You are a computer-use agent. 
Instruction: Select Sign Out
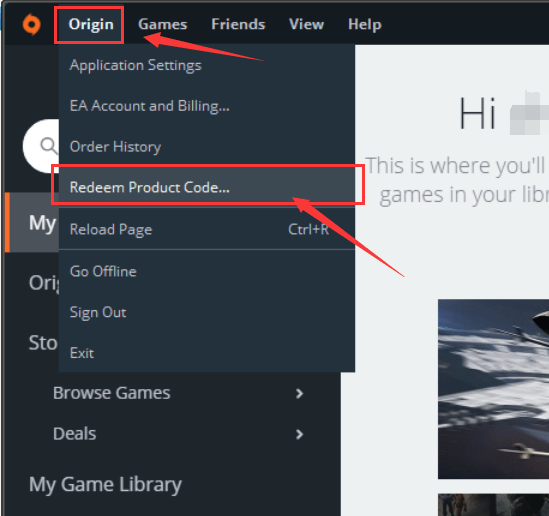point(207,312)
